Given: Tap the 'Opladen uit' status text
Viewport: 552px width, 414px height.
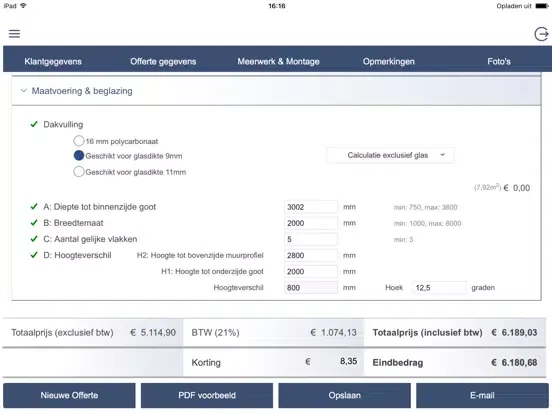Looking at the screenshot, I should [x=514, y=6].
